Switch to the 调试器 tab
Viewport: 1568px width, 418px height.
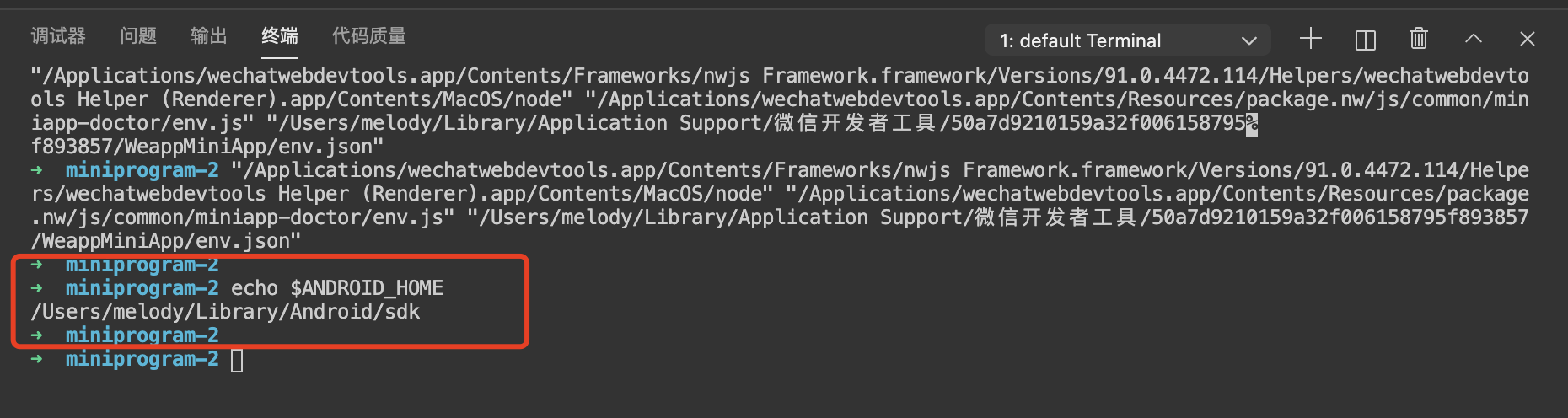point(58,35)
